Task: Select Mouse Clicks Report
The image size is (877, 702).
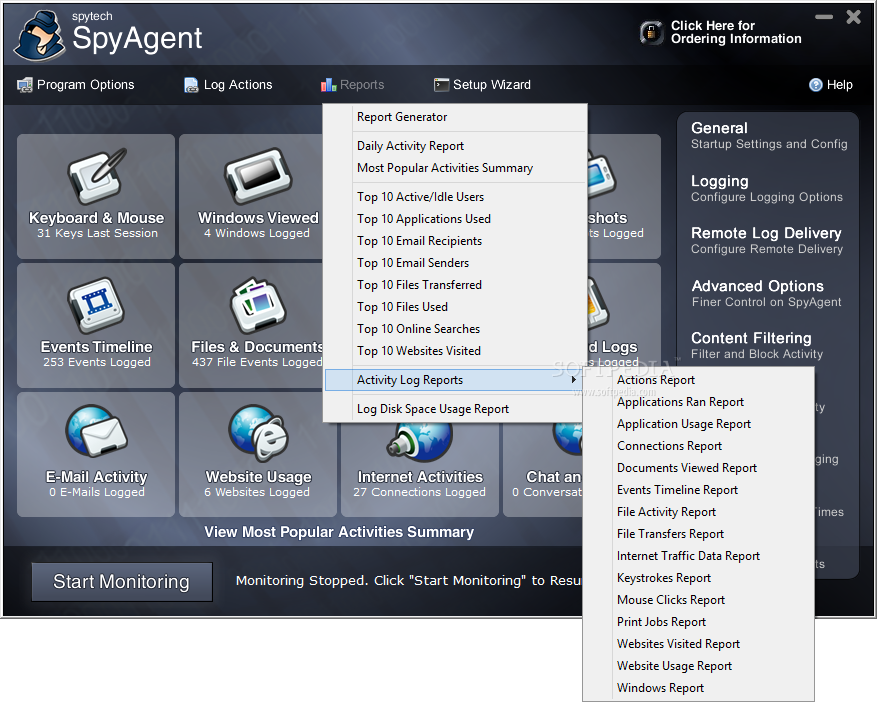Action: pos(698,600)
